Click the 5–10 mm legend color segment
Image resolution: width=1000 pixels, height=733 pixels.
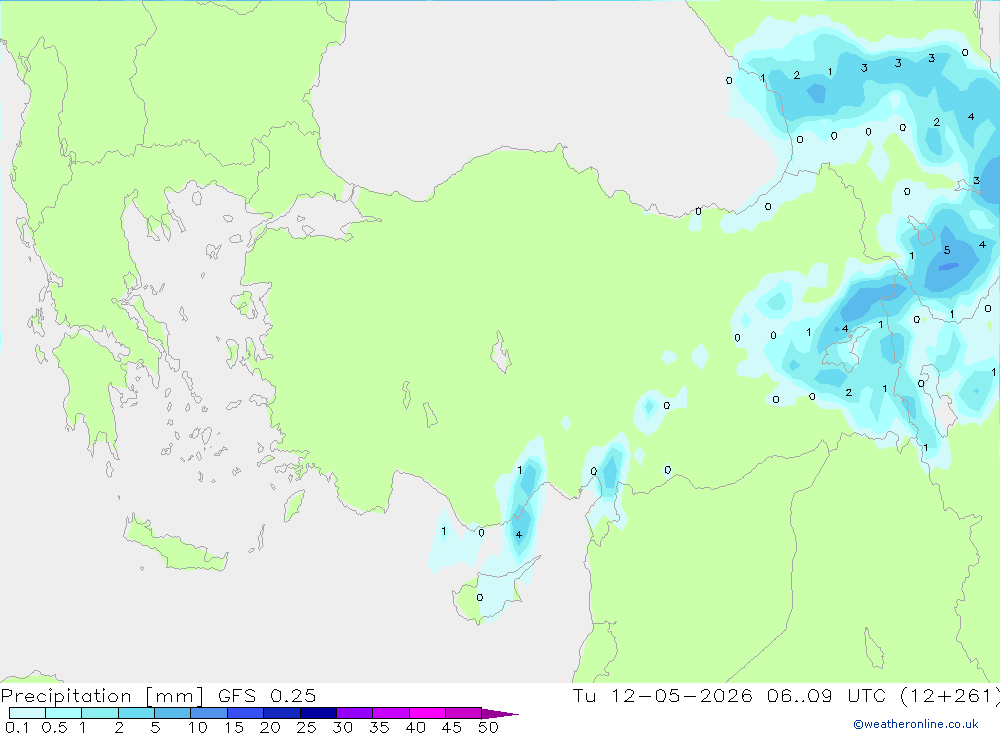(x=173, y=713)
